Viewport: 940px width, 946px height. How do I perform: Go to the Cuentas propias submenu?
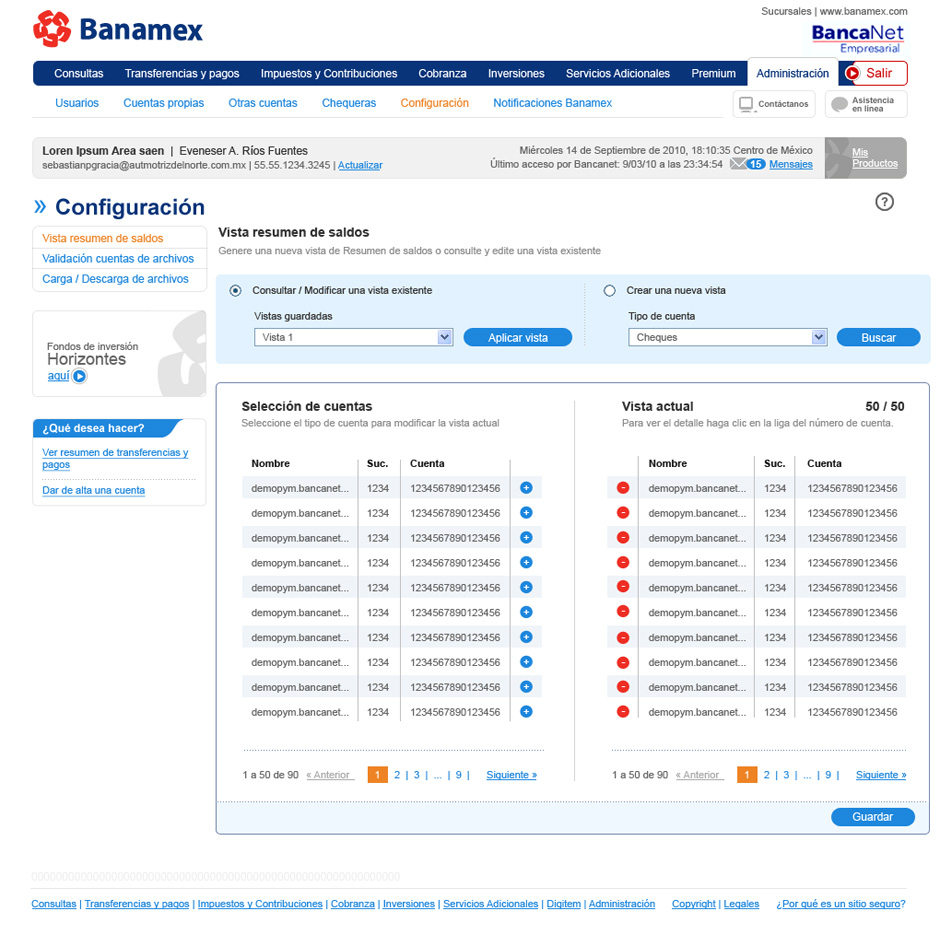[164, 103]
